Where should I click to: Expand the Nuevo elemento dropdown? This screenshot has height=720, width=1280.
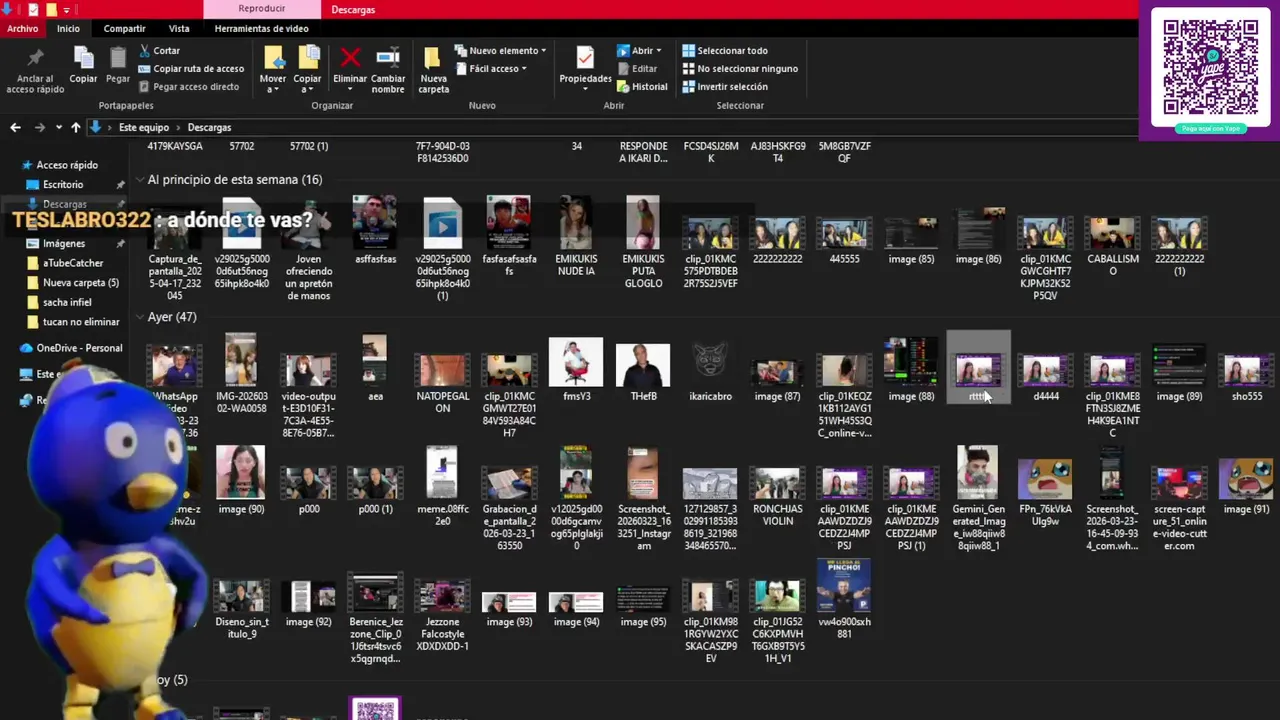pyautogui.click(x=500, y=50)
